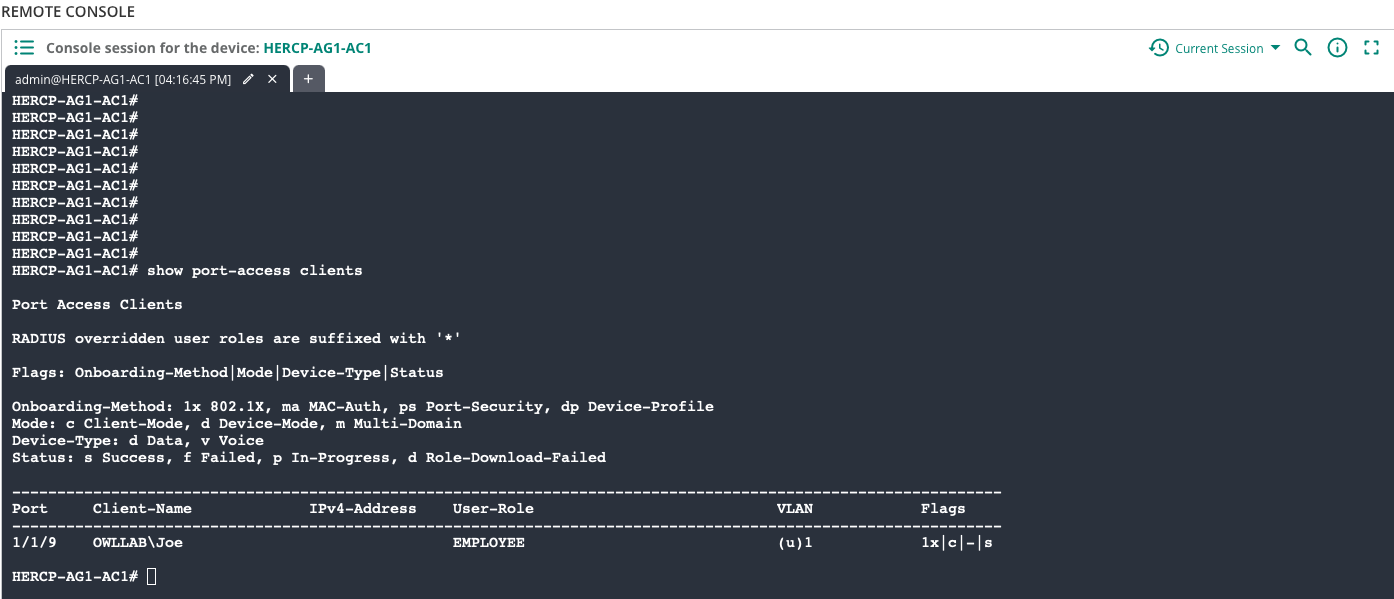Click the history clock icon
This screenshot has width=1394, height=599.
(x=1159, y=48)
